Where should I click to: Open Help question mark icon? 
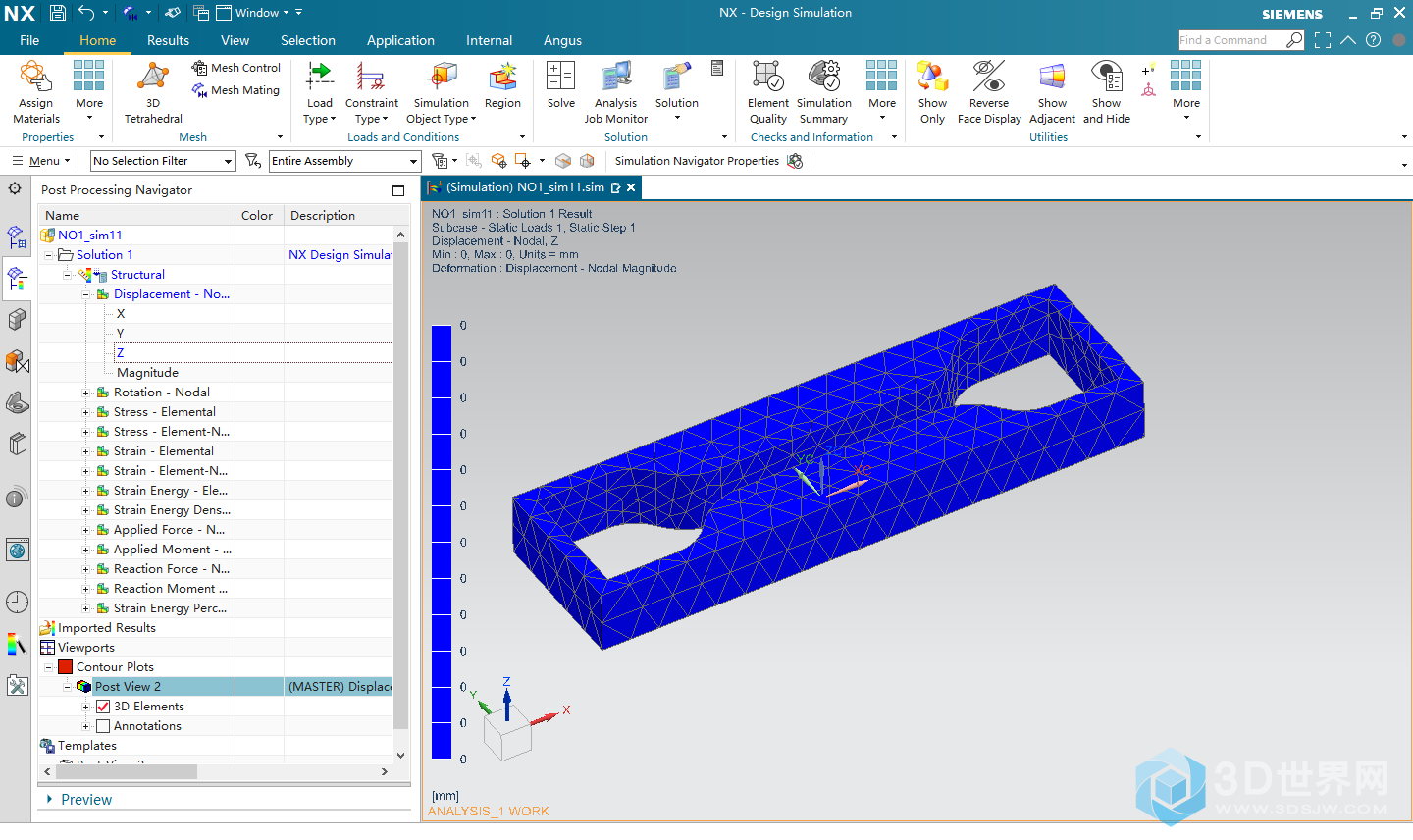point(1374,40)
